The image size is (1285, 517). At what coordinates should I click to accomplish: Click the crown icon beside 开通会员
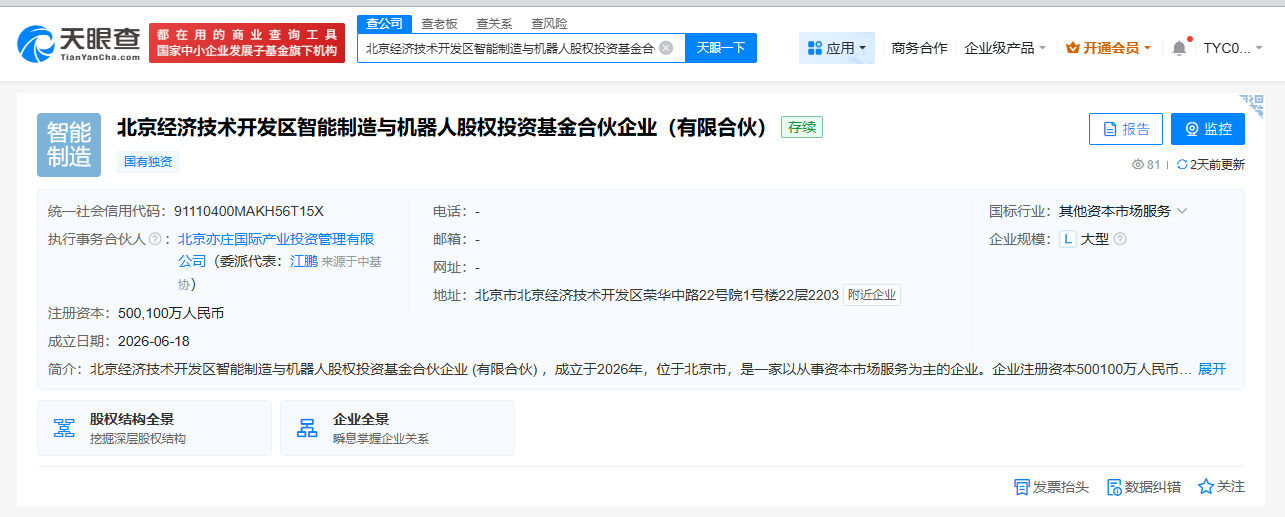(x=1073, y=47)
